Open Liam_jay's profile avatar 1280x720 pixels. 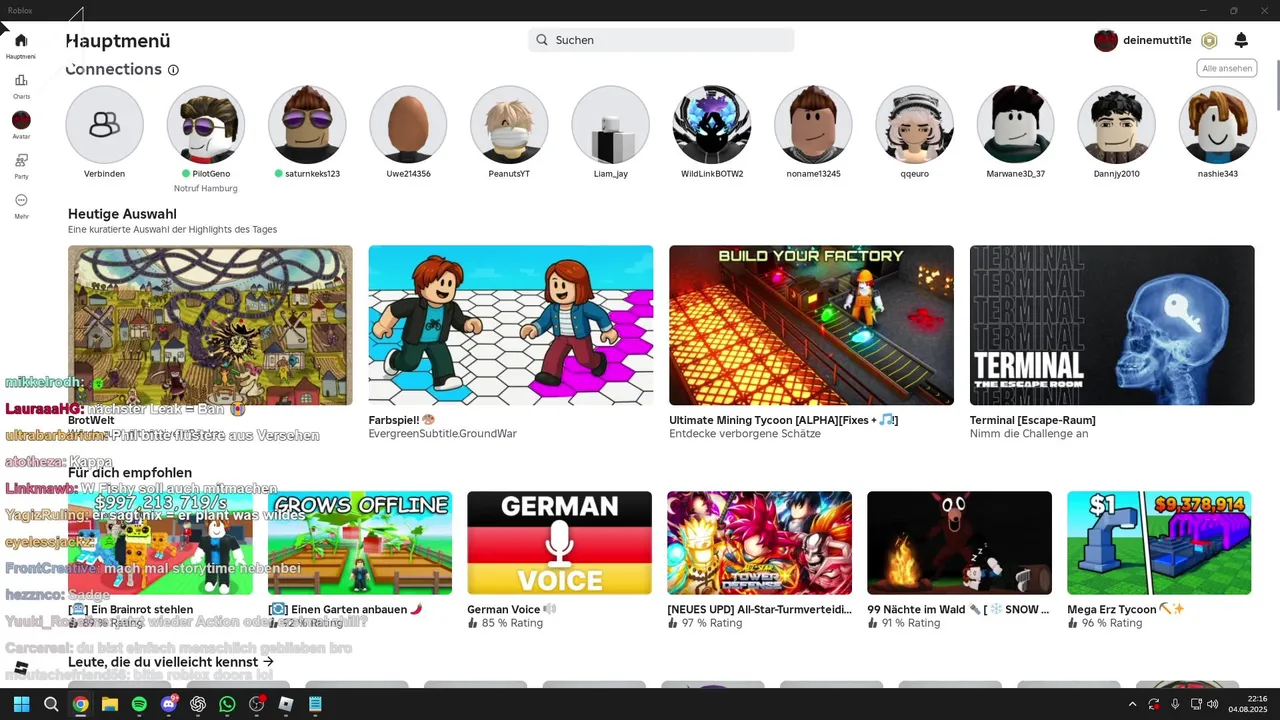[x=610, y=124]
